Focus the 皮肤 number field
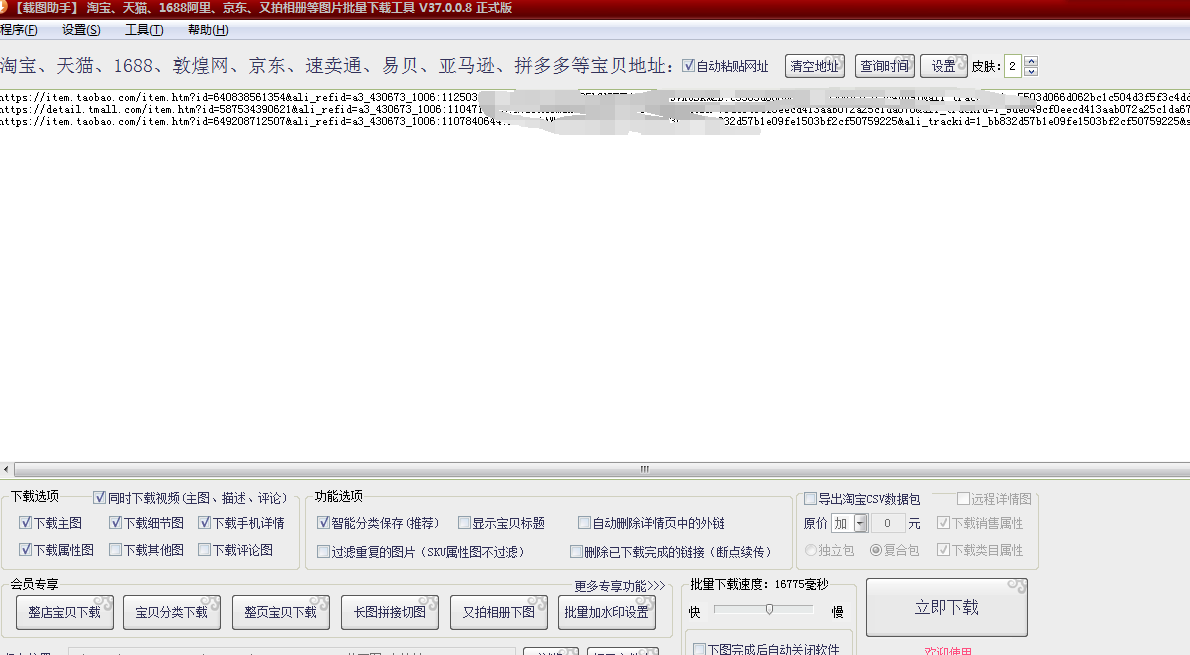The image size is (1190, 655). 1013,66
